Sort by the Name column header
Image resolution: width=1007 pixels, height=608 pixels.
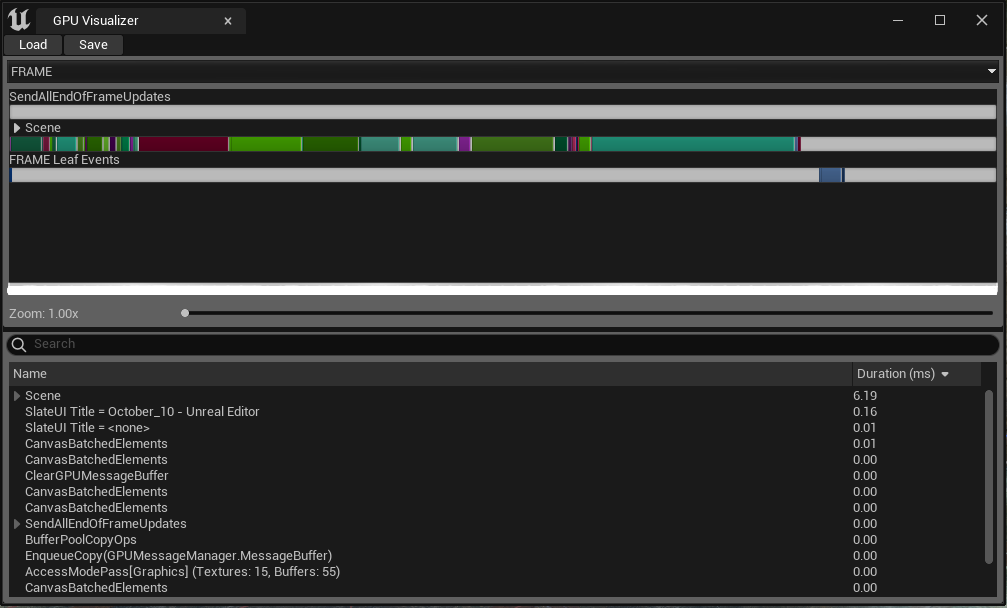click(430, 374)
